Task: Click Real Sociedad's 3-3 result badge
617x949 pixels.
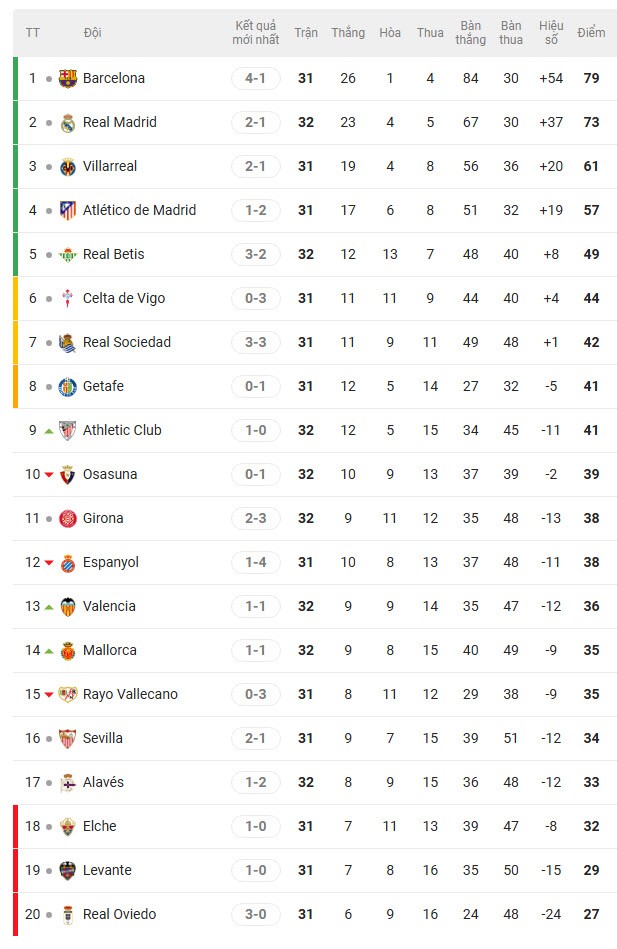Action: 256,342
